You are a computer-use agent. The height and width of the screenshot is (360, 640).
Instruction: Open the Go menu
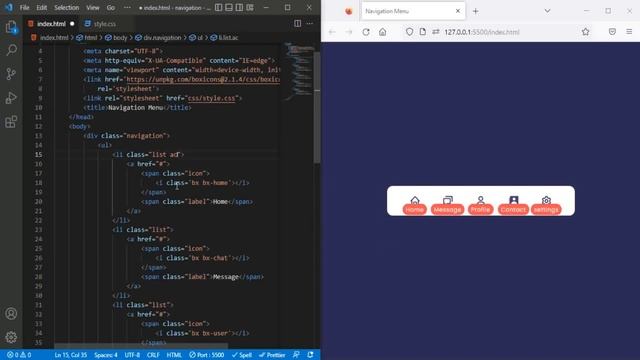(x=111, y=7)
